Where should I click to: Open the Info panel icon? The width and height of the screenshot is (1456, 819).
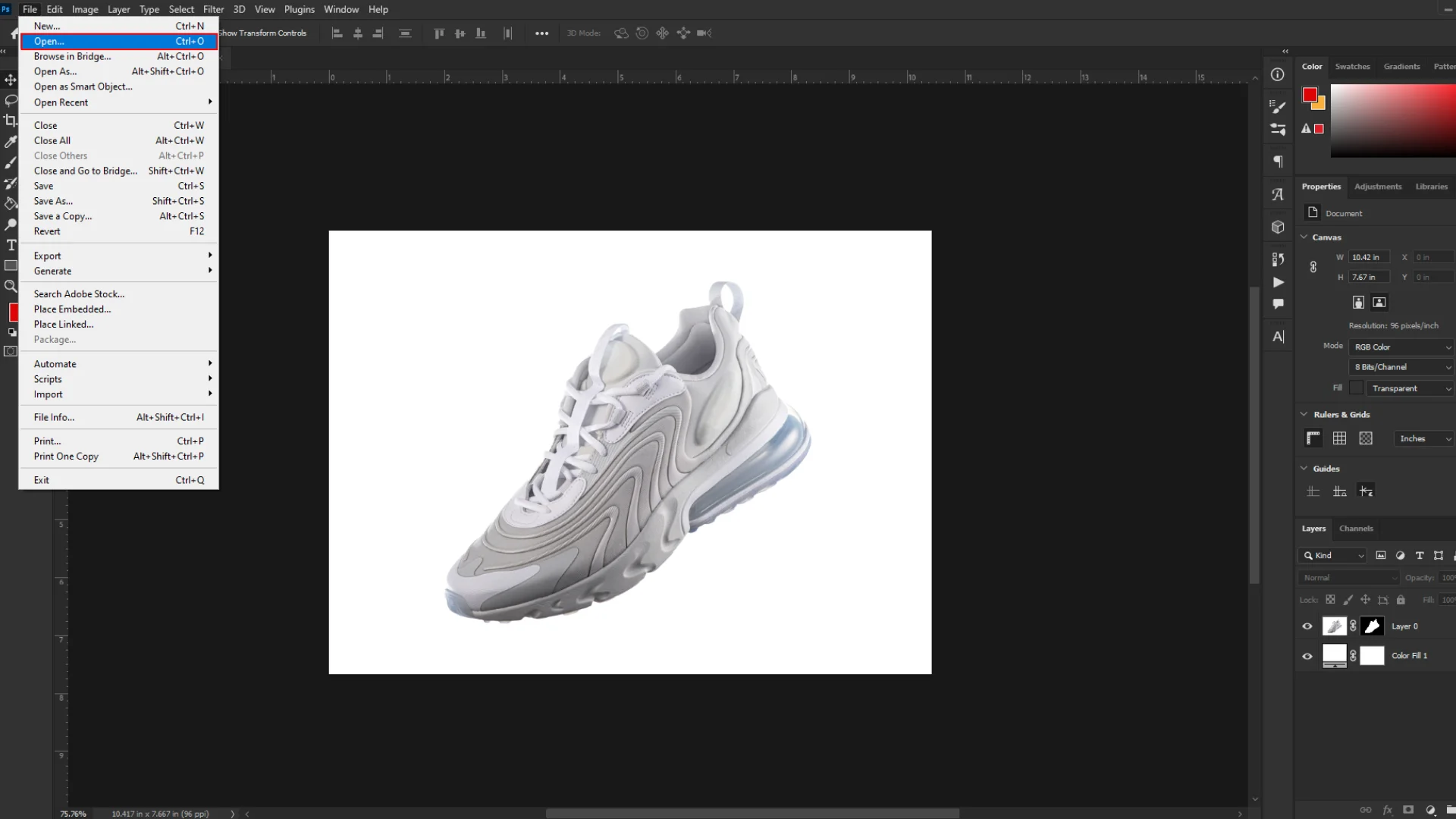tap(1278, 74)
